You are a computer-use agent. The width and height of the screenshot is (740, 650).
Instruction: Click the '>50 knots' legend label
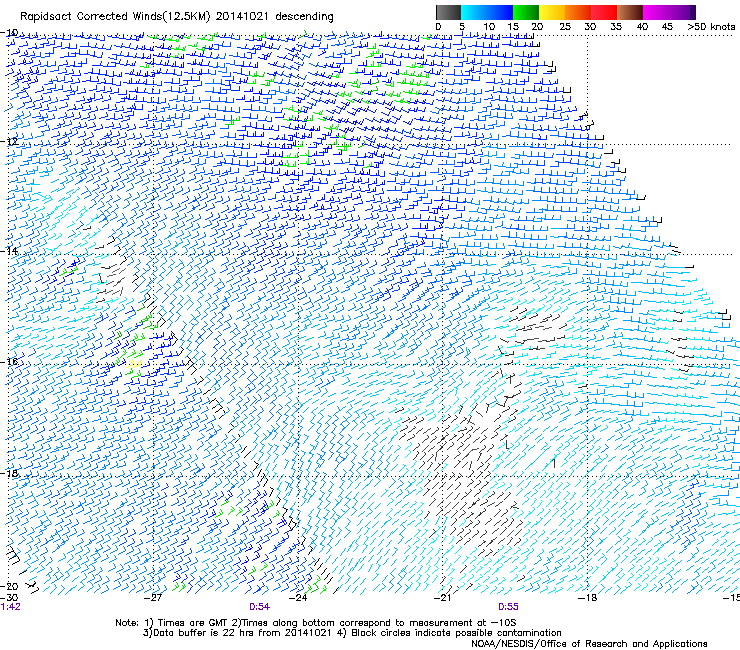tap(711, 27)
